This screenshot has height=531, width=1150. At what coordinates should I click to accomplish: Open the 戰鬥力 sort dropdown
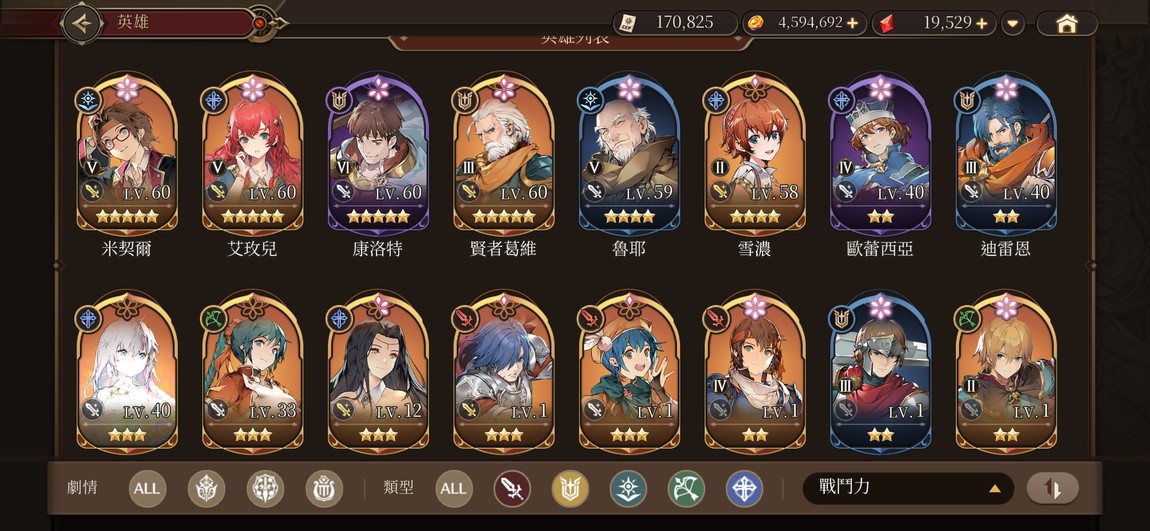click(907, 488)
